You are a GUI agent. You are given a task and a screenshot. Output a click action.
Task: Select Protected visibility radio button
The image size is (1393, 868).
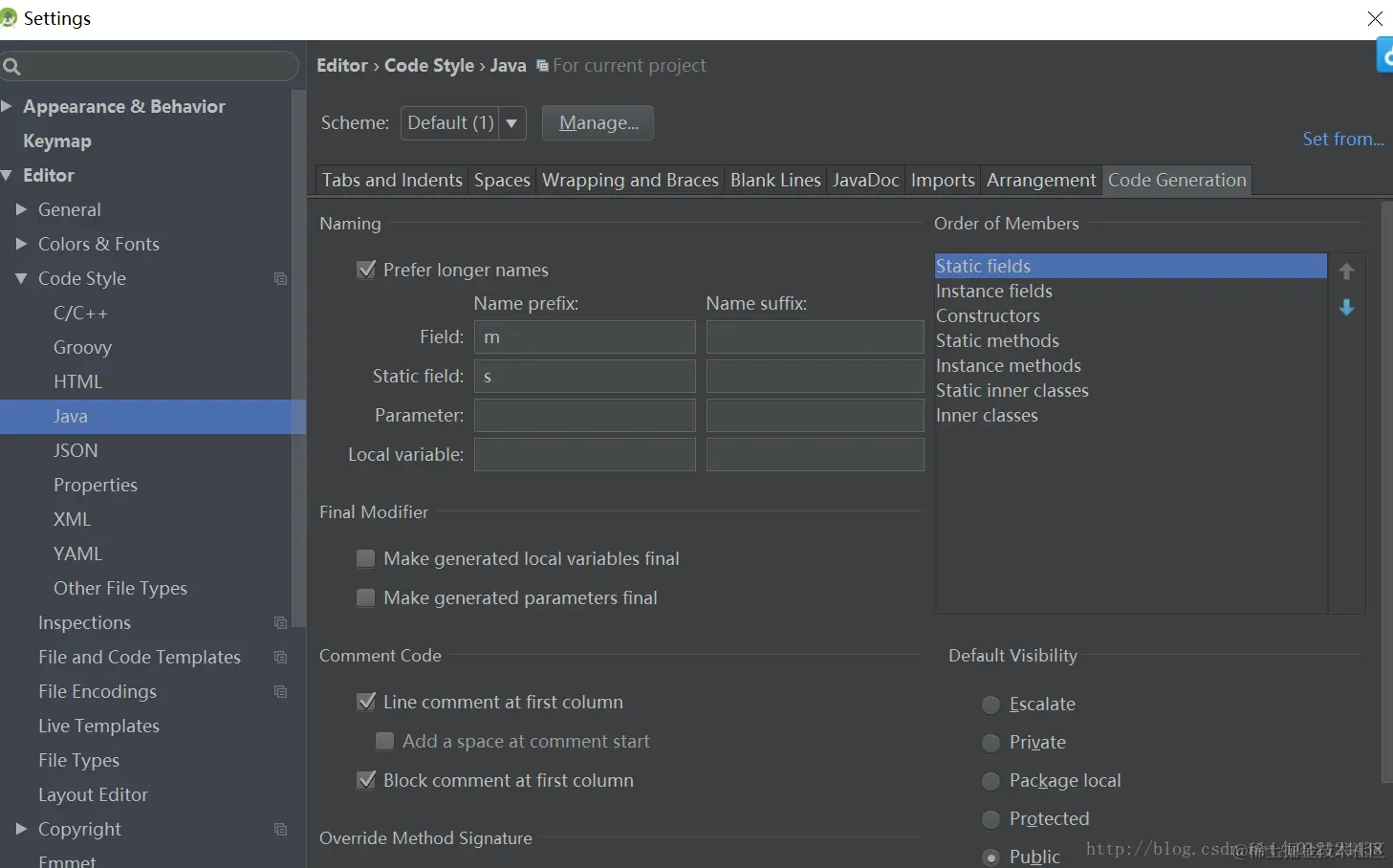point(991,819)
